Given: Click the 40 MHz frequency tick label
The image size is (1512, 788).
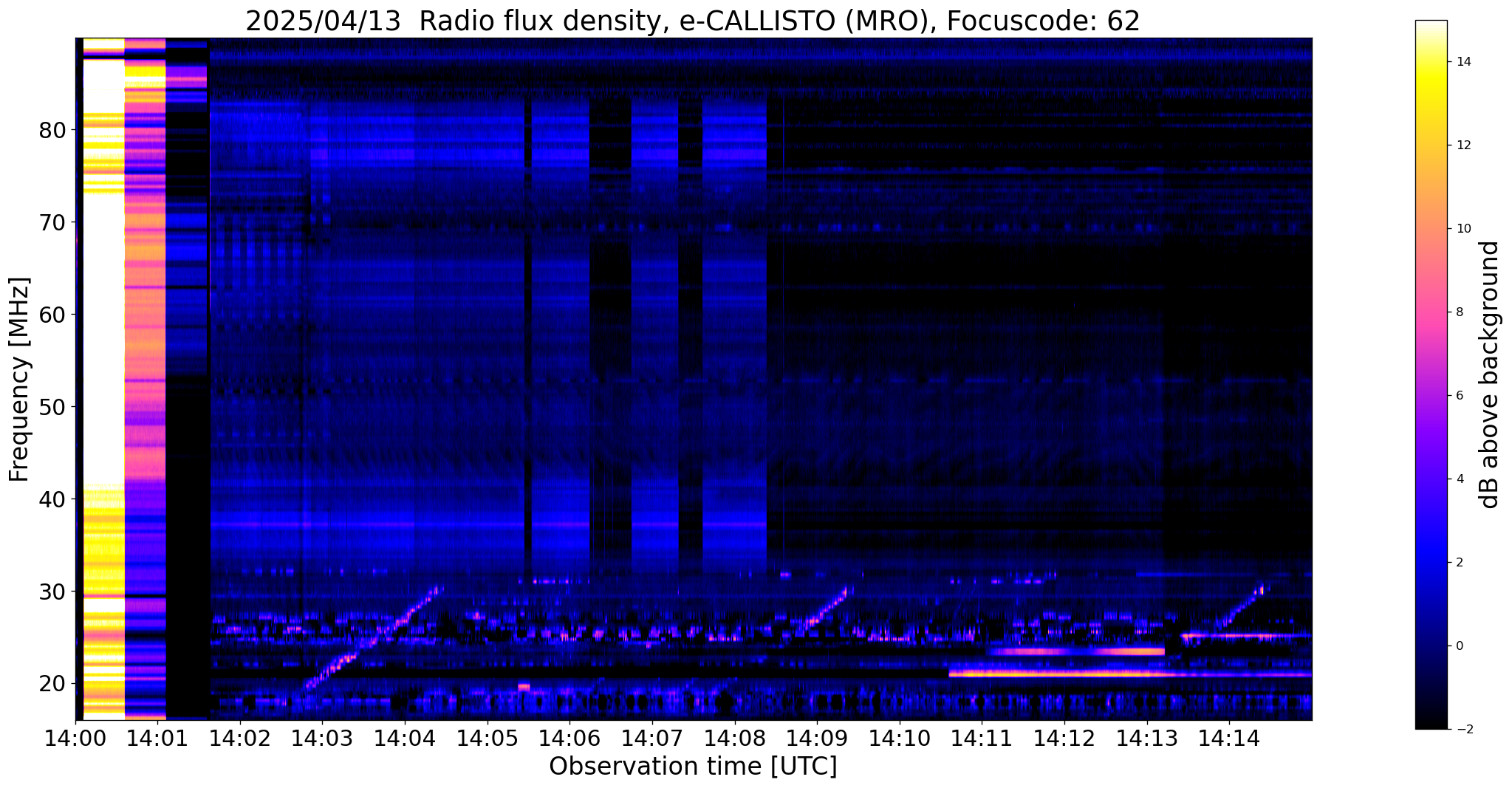Looking at the screenshot, I should [x=52, y=499].
